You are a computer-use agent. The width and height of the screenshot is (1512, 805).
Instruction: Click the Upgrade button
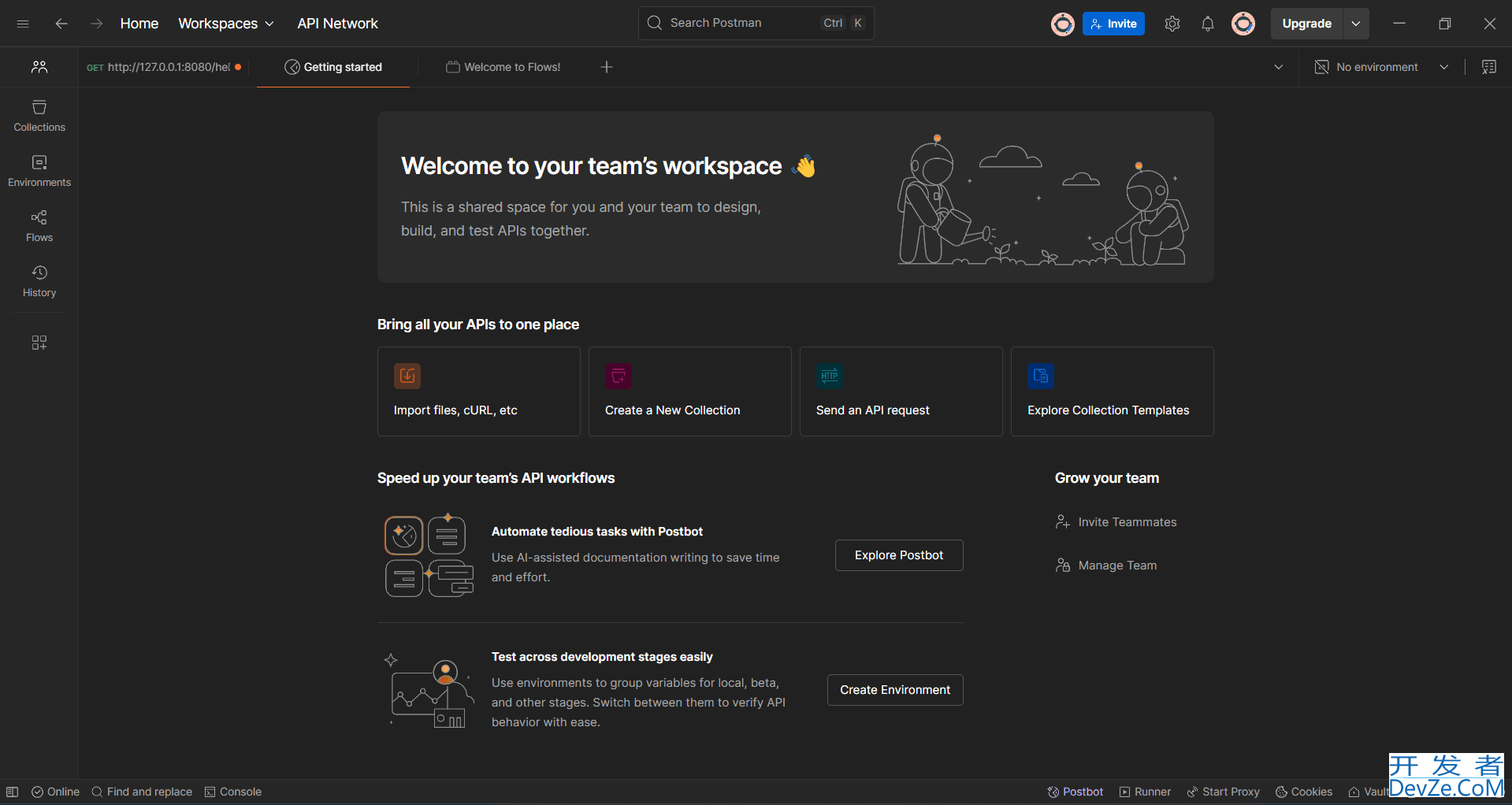point(1307,24)
